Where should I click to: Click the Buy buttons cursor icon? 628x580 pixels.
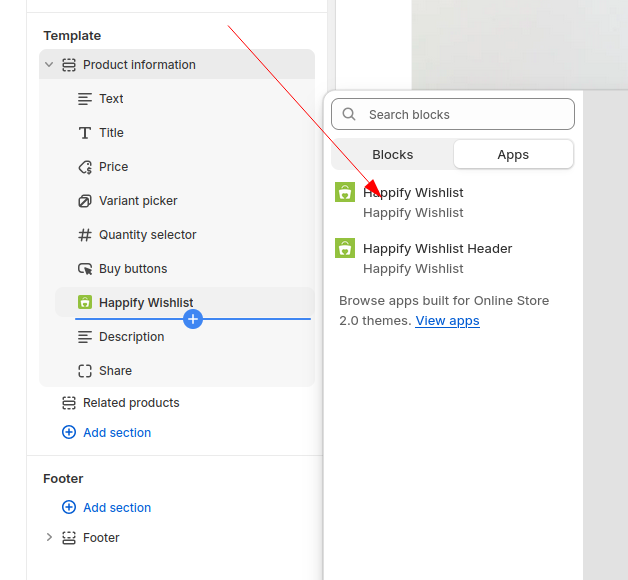click(x=85, y=269)
